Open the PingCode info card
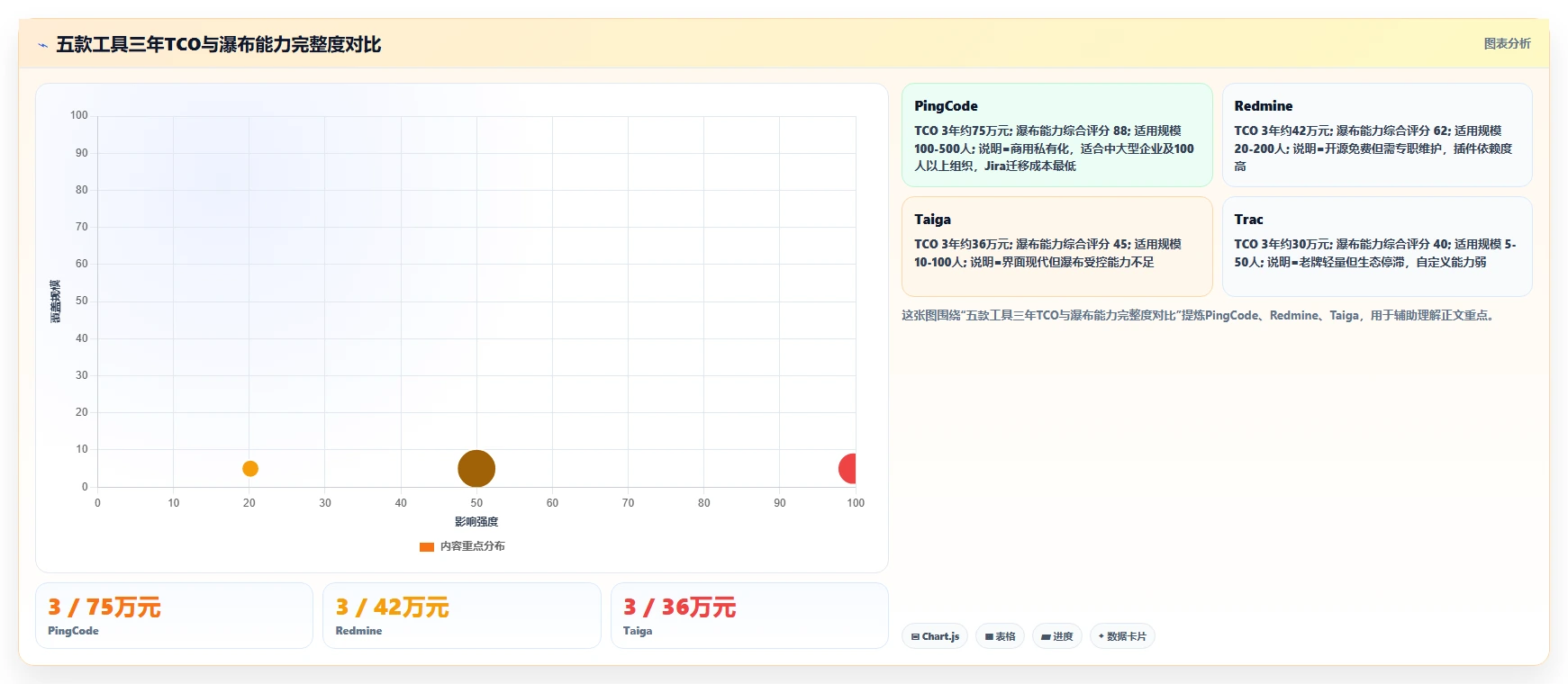 click(x=1057, y=135)
